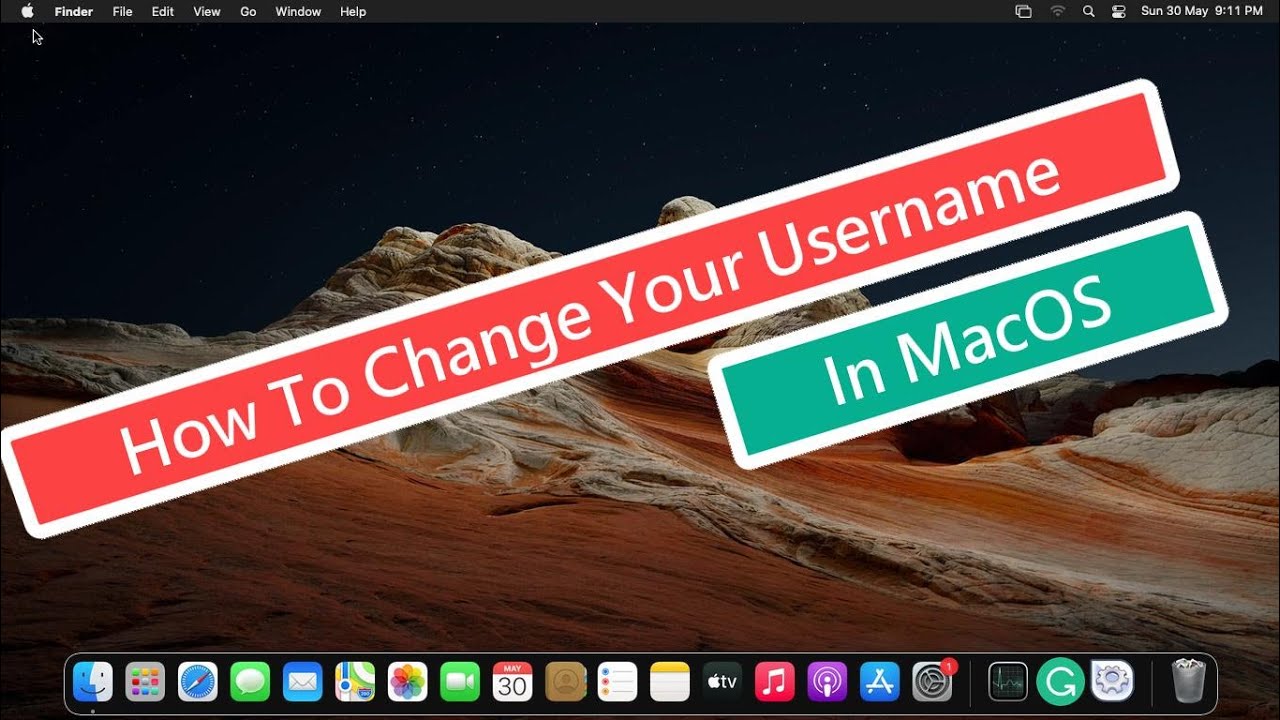
Task: Open the Safari browser icon
Action: point(198,682)
